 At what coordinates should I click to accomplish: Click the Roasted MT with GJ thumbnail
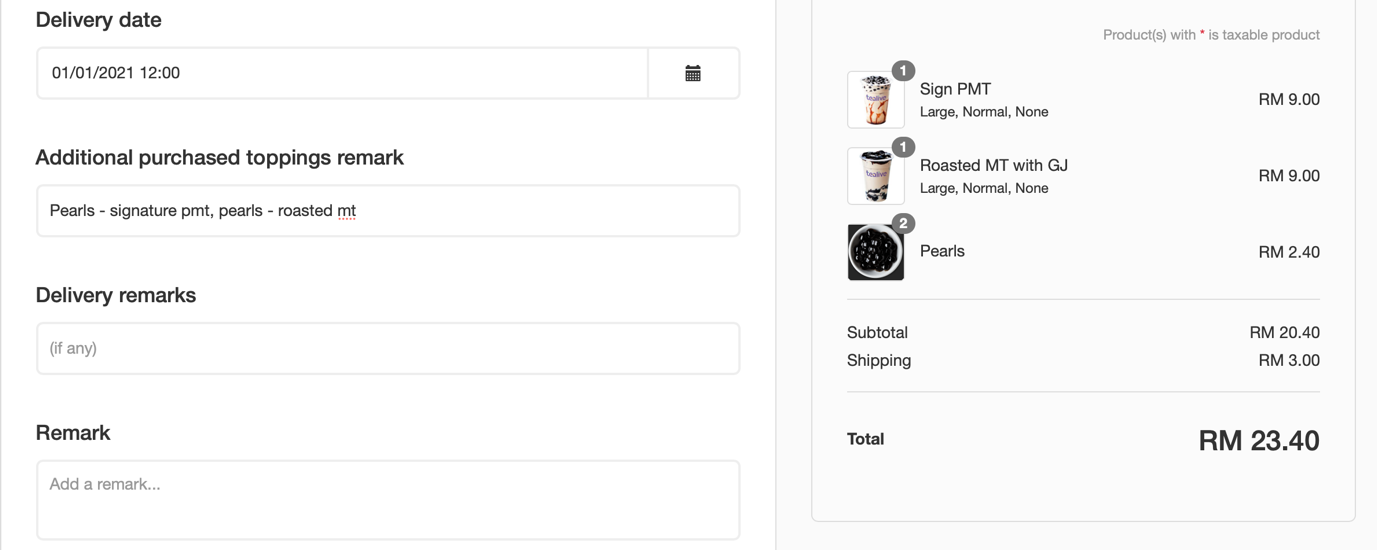[x=876, y=175]
